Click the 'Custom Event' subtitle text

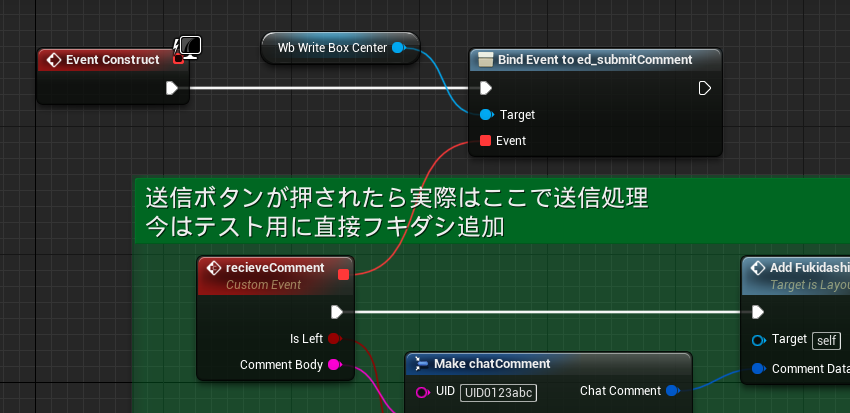point(263,285)
